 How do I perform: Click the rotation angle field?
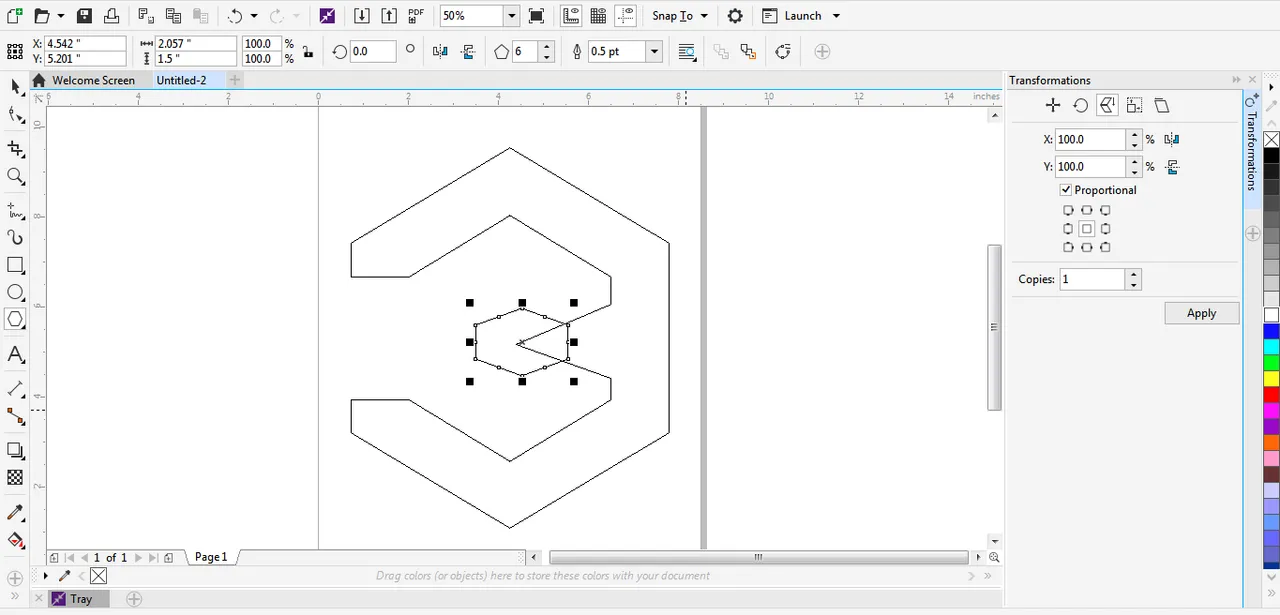(373, 51)
